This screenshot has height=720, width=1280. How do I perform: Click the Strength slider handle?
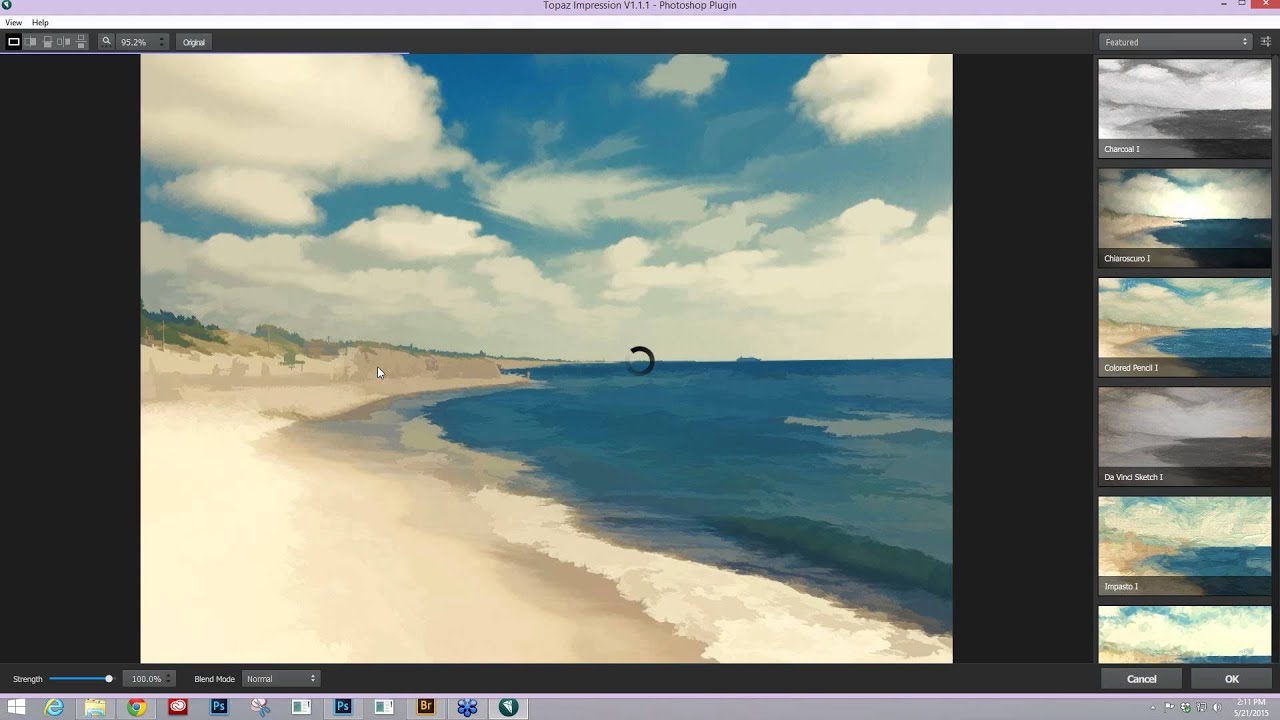[109, 679]
